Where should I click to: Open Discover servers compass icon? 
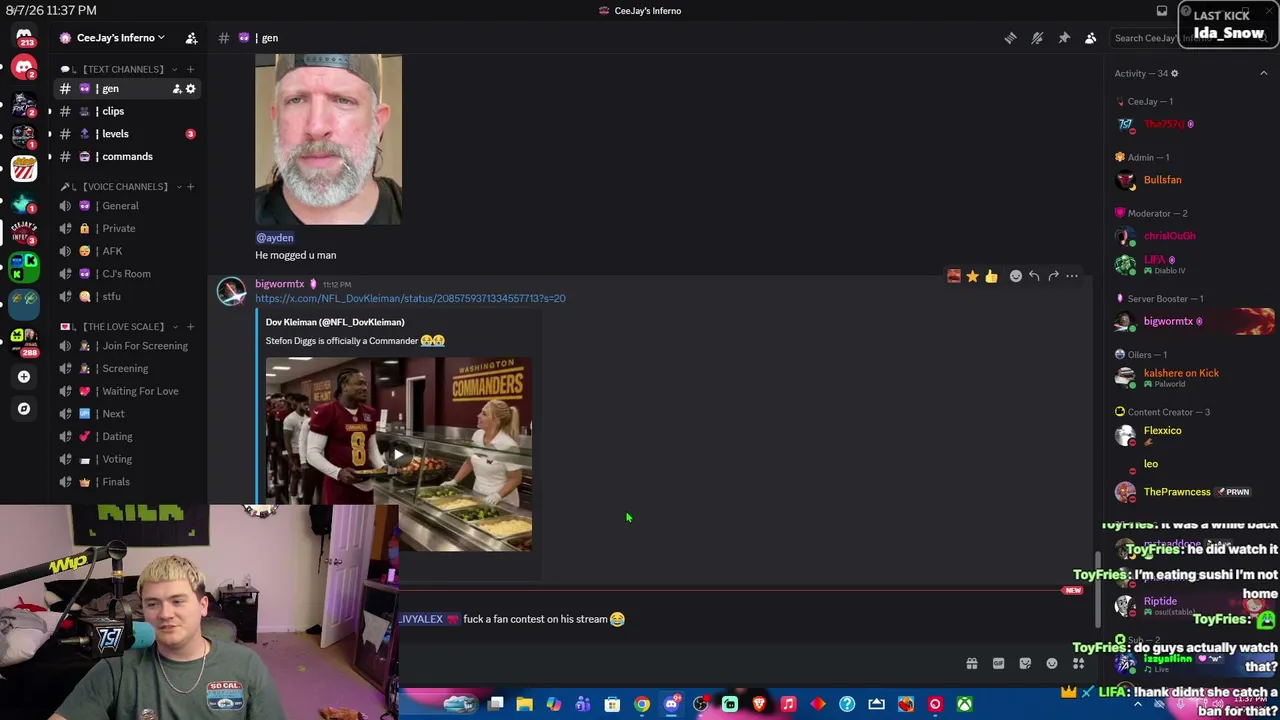point(24,408)
